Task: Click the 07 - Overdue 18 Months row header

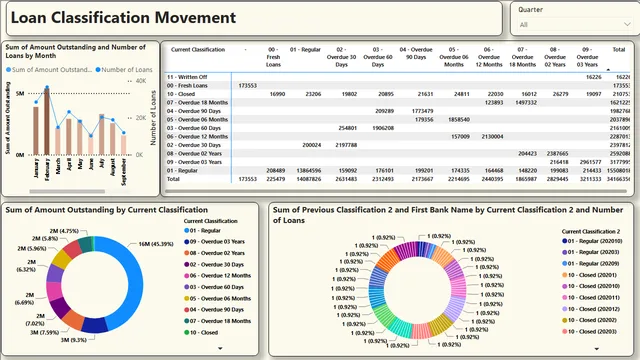Action: coord(197,103)
